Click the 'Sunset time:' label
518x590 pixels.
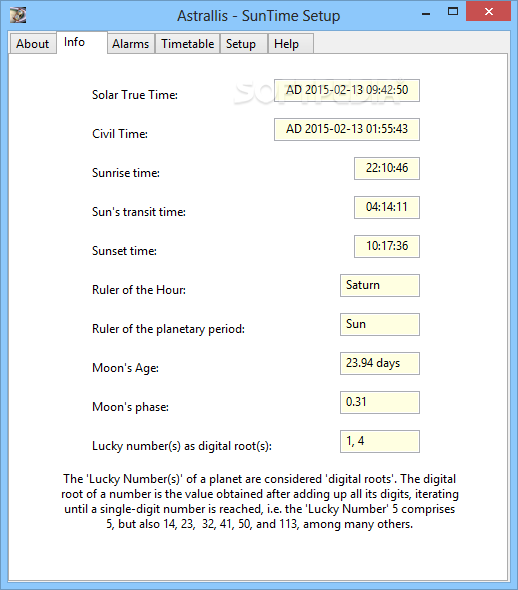click(124, 251)
